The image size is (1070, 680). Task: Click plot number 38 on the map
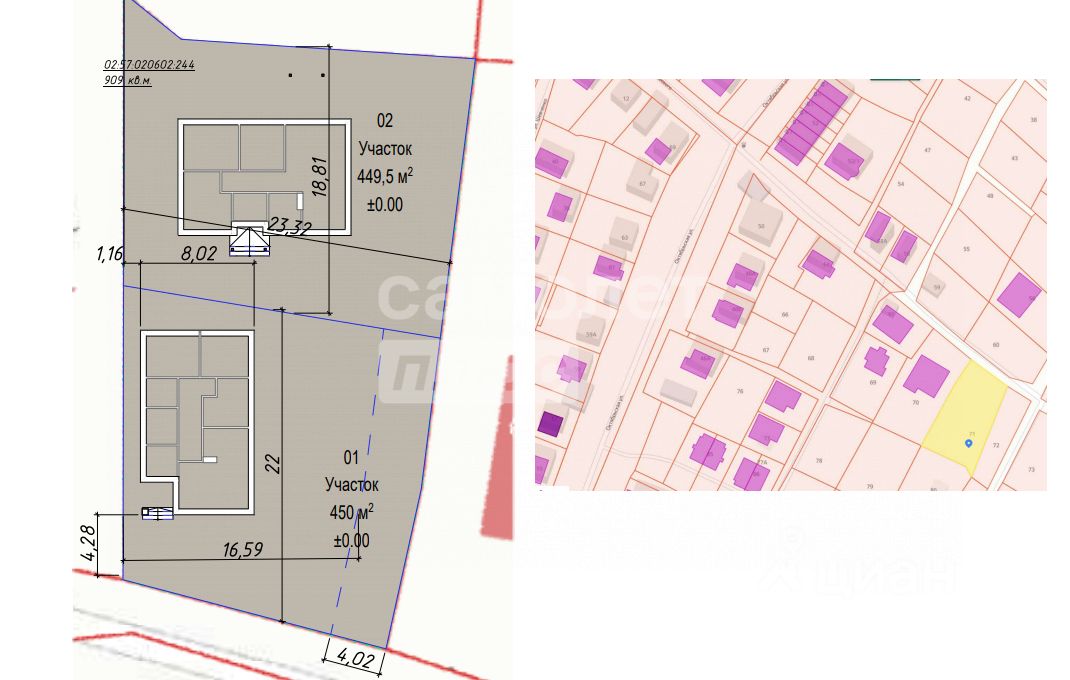(x=1033, y=120)
